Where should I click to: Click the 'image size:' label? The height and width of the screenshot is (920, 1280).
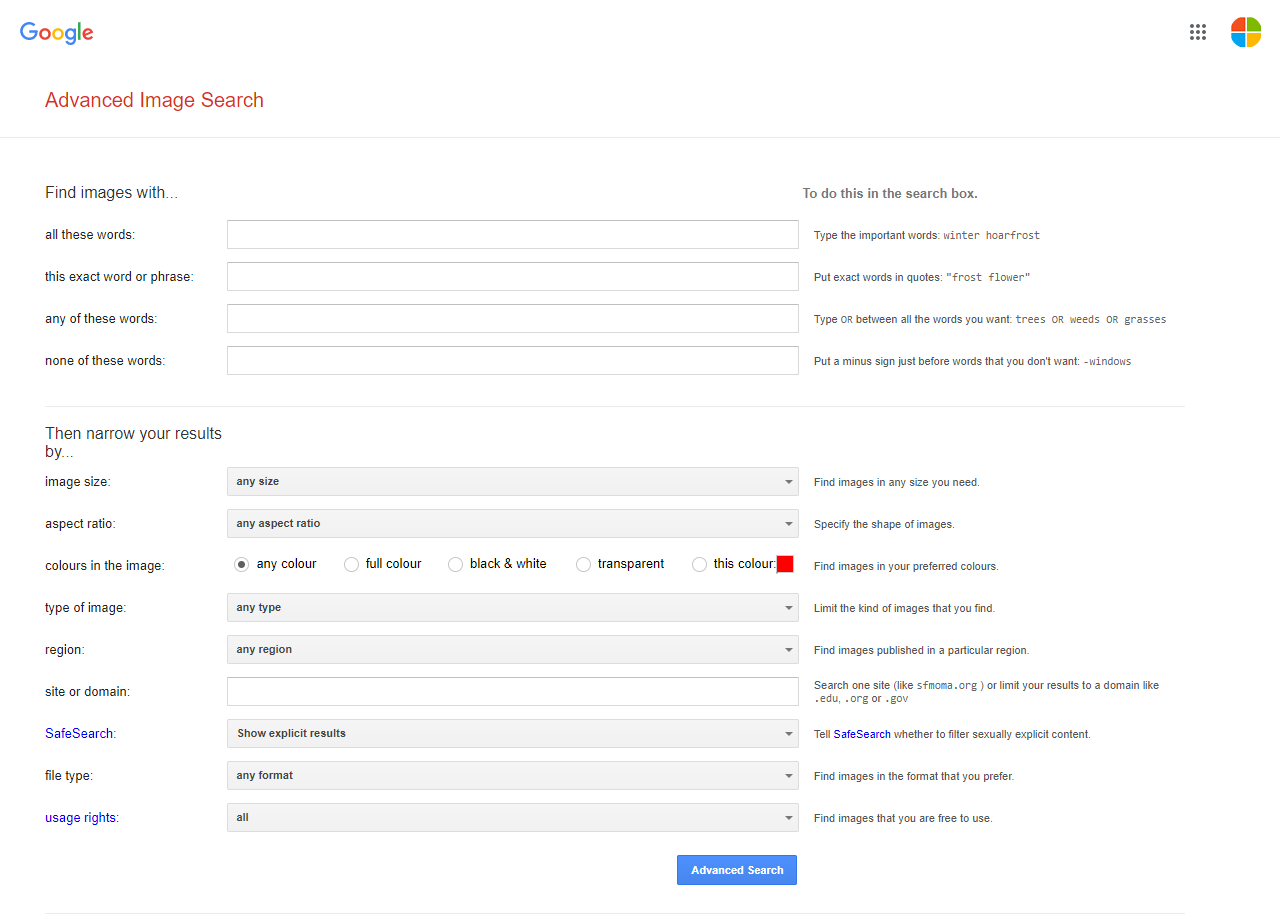pos(78,481)
